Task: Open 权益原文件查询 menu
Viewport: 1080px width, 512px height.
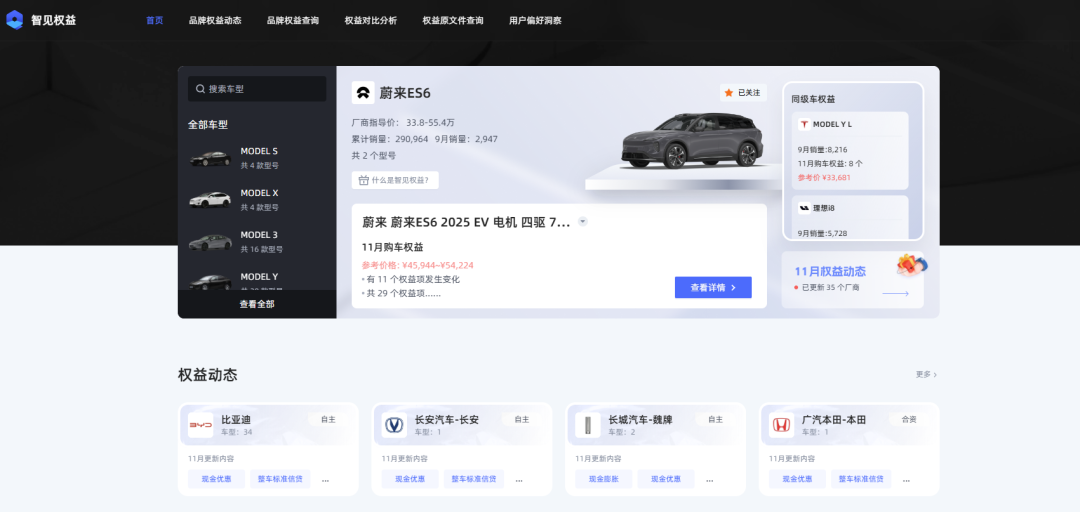Action: 453,21
